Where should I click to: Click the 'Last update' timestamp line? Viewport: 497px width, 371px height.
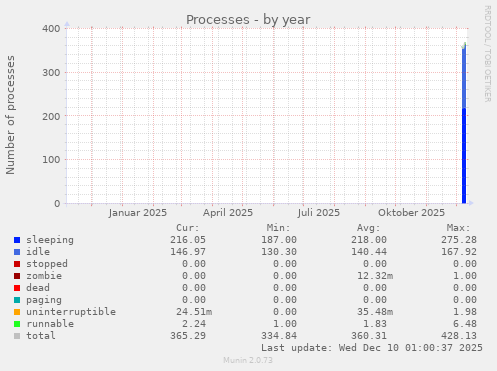pos(372,348)
